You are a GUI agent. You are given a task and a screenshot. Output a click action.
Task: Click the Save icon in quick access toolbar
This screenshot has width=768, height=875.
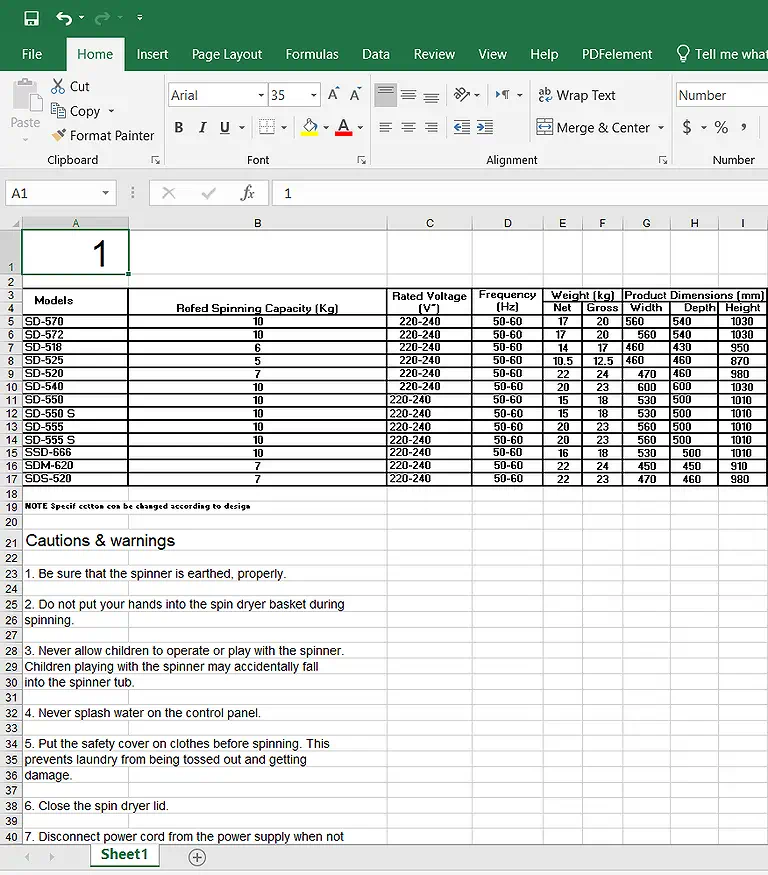31,18
